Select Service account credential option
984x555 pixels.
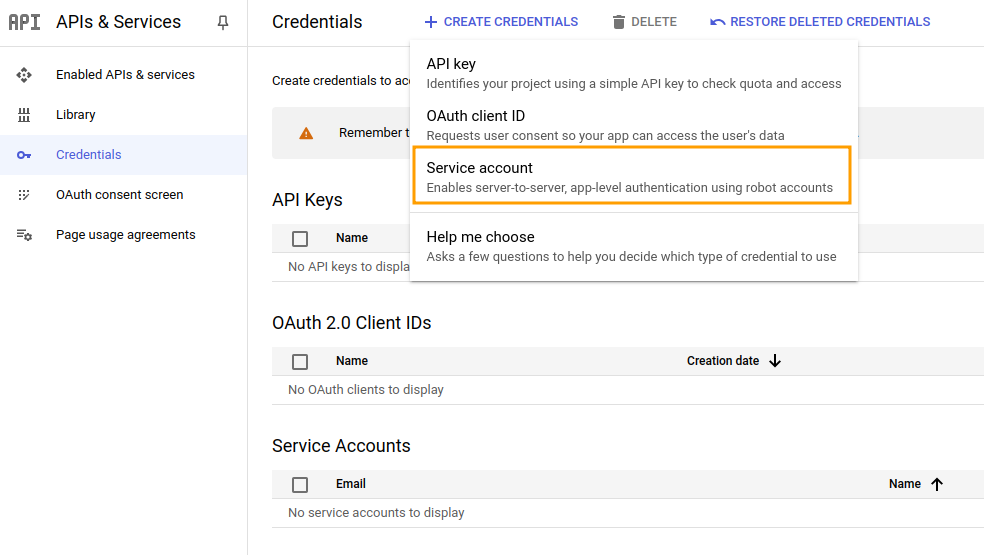pos(632,176)
